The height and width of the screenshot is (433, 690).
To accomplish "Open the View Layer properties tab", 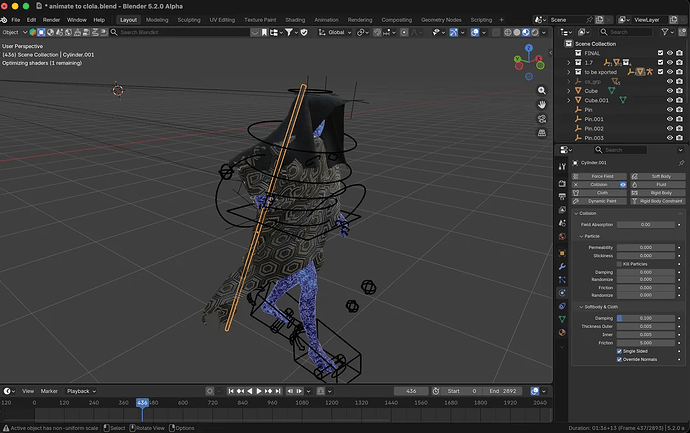I will tap(562, 210).
